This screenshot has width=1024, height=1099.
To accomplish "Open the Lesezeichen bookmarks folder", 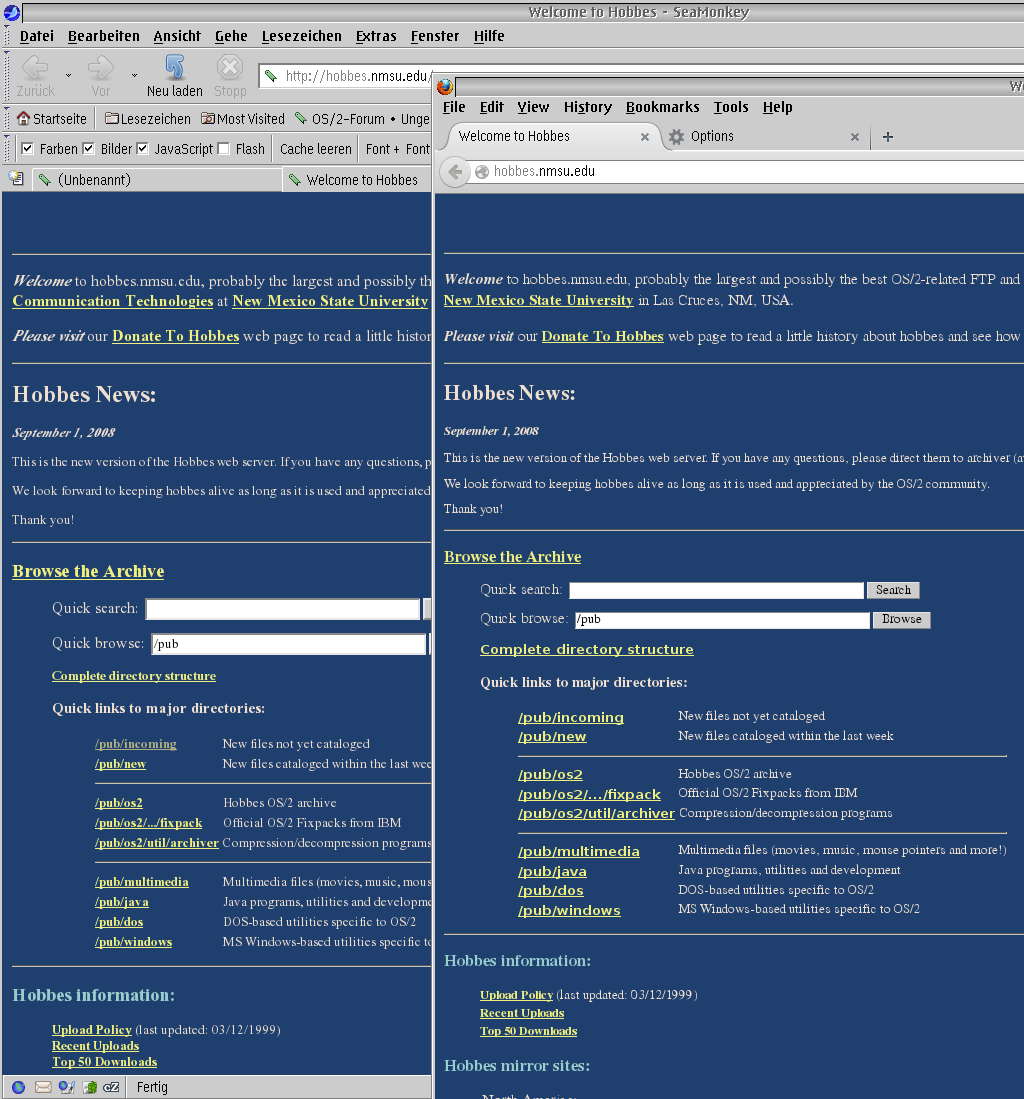I will [x=147, y=118].
